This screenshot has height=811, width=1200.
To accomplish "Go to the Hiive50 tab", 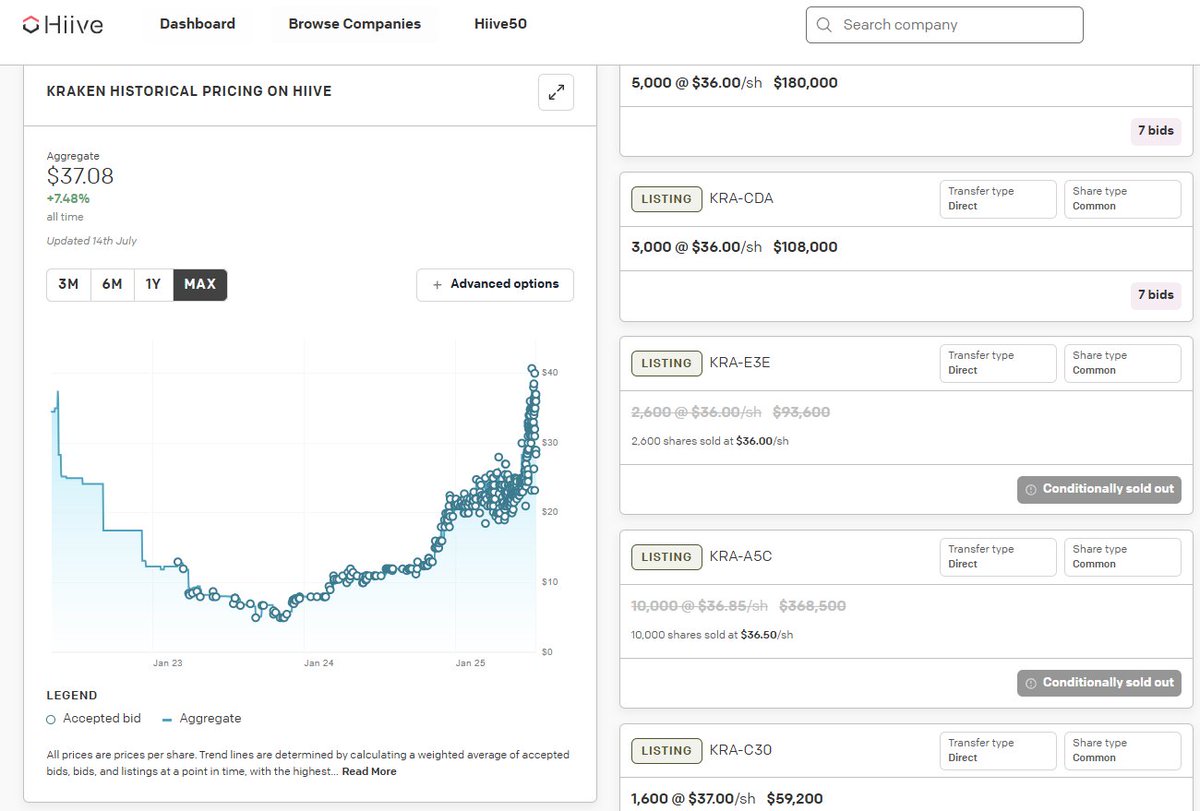I will pos(500,24).
